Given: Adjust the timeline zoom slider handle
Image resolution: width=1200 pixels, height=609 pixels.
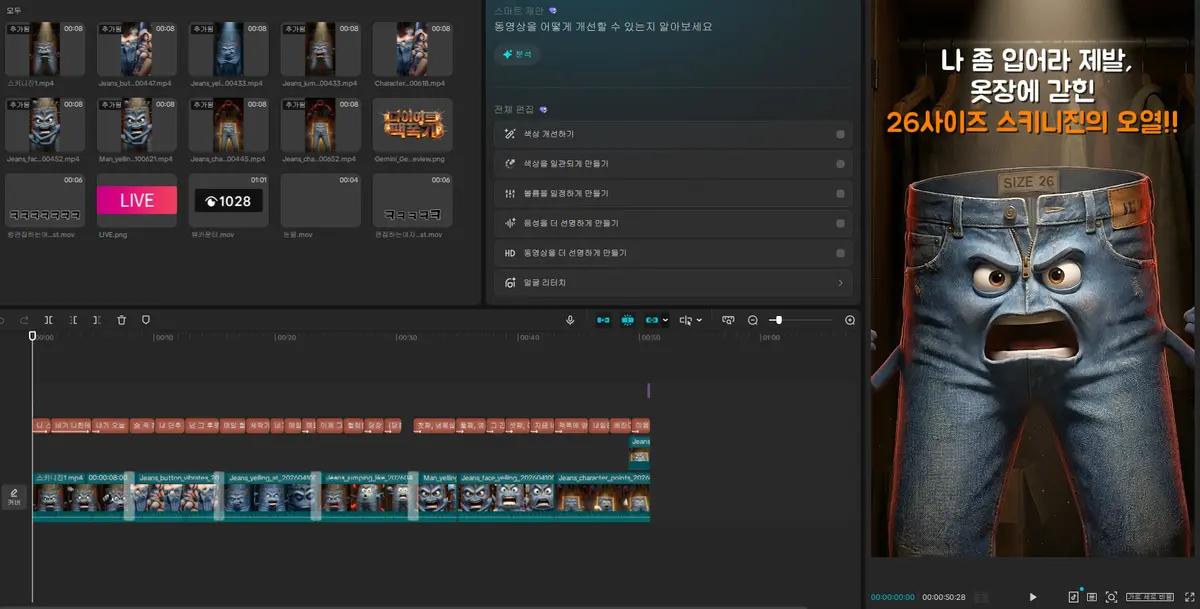Looking at the screenshot, I should [778, 320].
